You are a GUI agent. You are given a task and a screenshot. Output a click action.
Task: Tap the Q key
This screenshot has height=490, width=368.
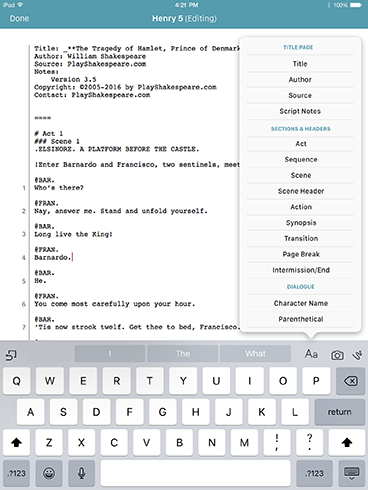(x=16, y=381)
